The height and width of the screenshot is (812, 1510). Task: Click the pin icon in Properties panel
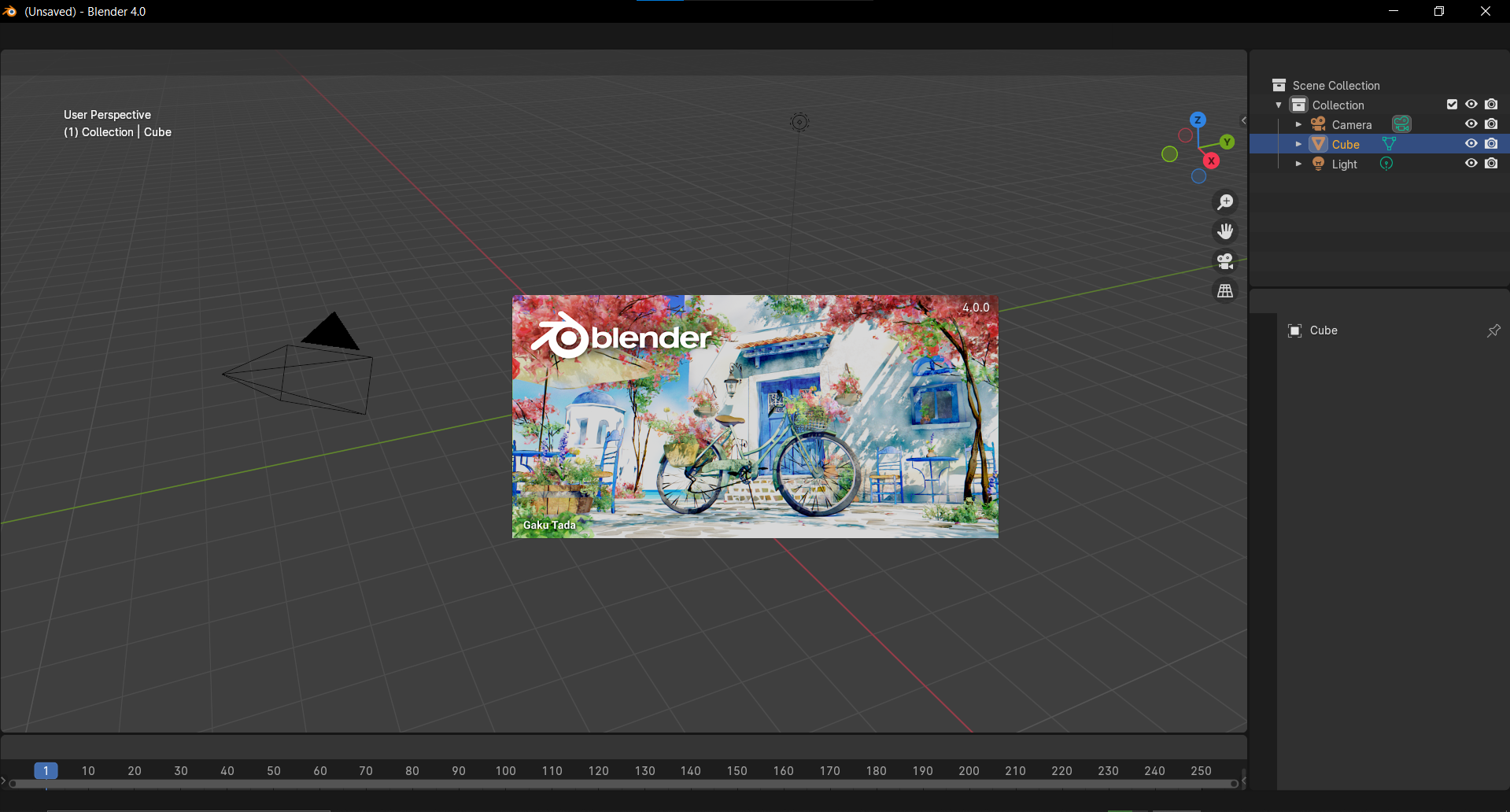[1493, 330]
